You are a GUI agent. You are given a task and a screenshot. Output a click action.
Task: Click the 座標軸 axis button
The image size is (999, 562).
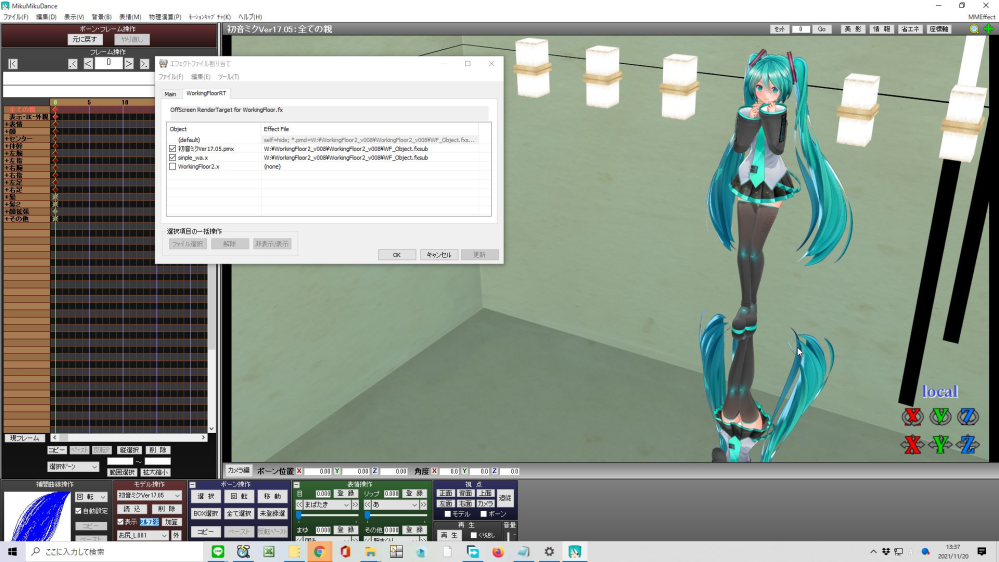(x=939, y=29)
